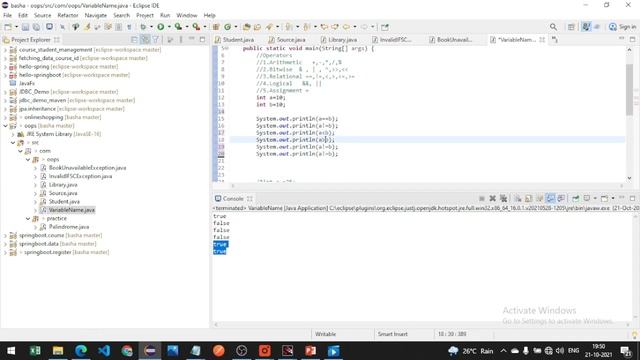Click Collapse All in Project Explorer
640x360 pixels.
(134, 40)
